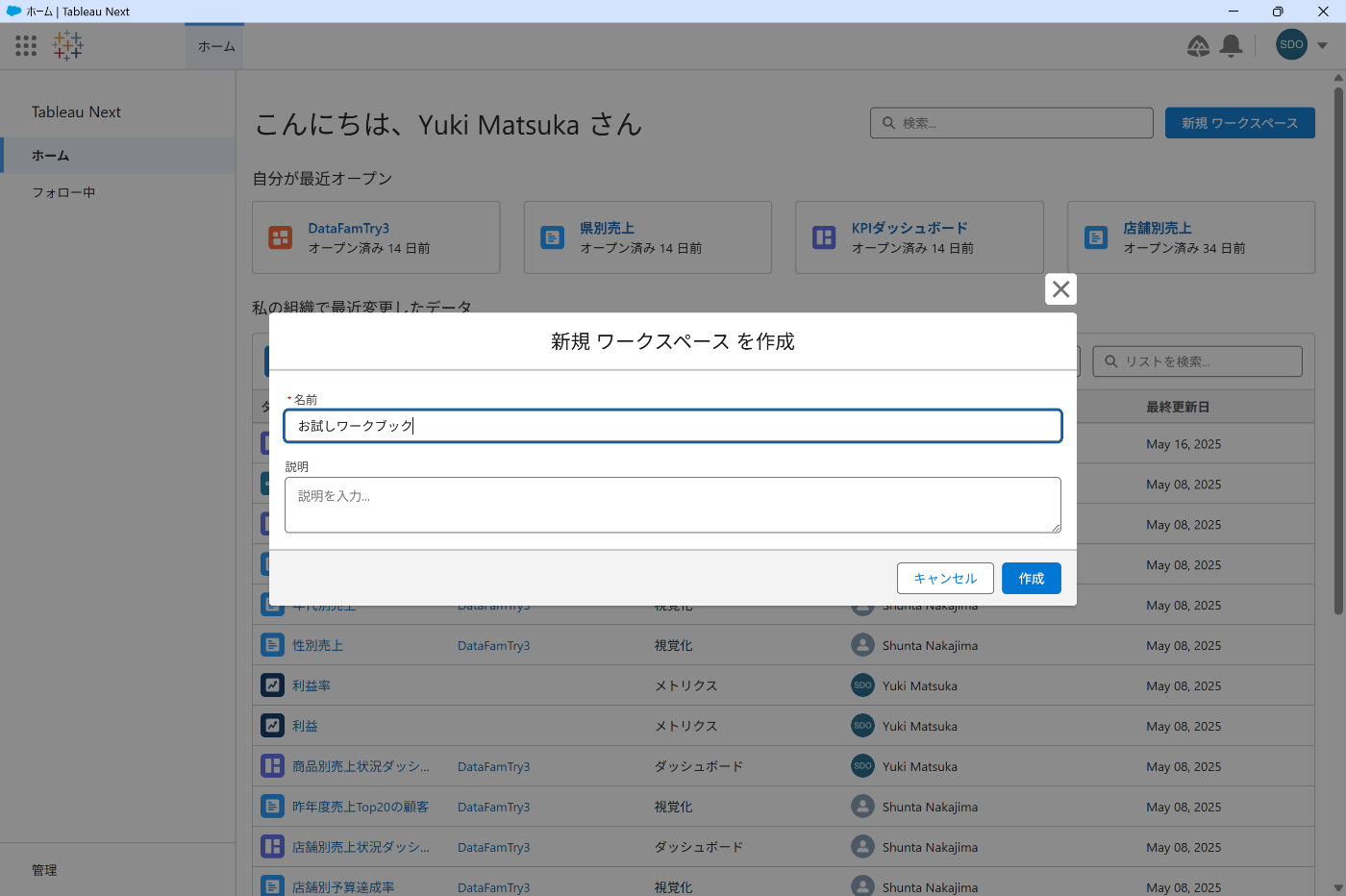Click the メトリクス cell in 利益 row
This screenshot has width=1346, height=896.
pos(686,727)
